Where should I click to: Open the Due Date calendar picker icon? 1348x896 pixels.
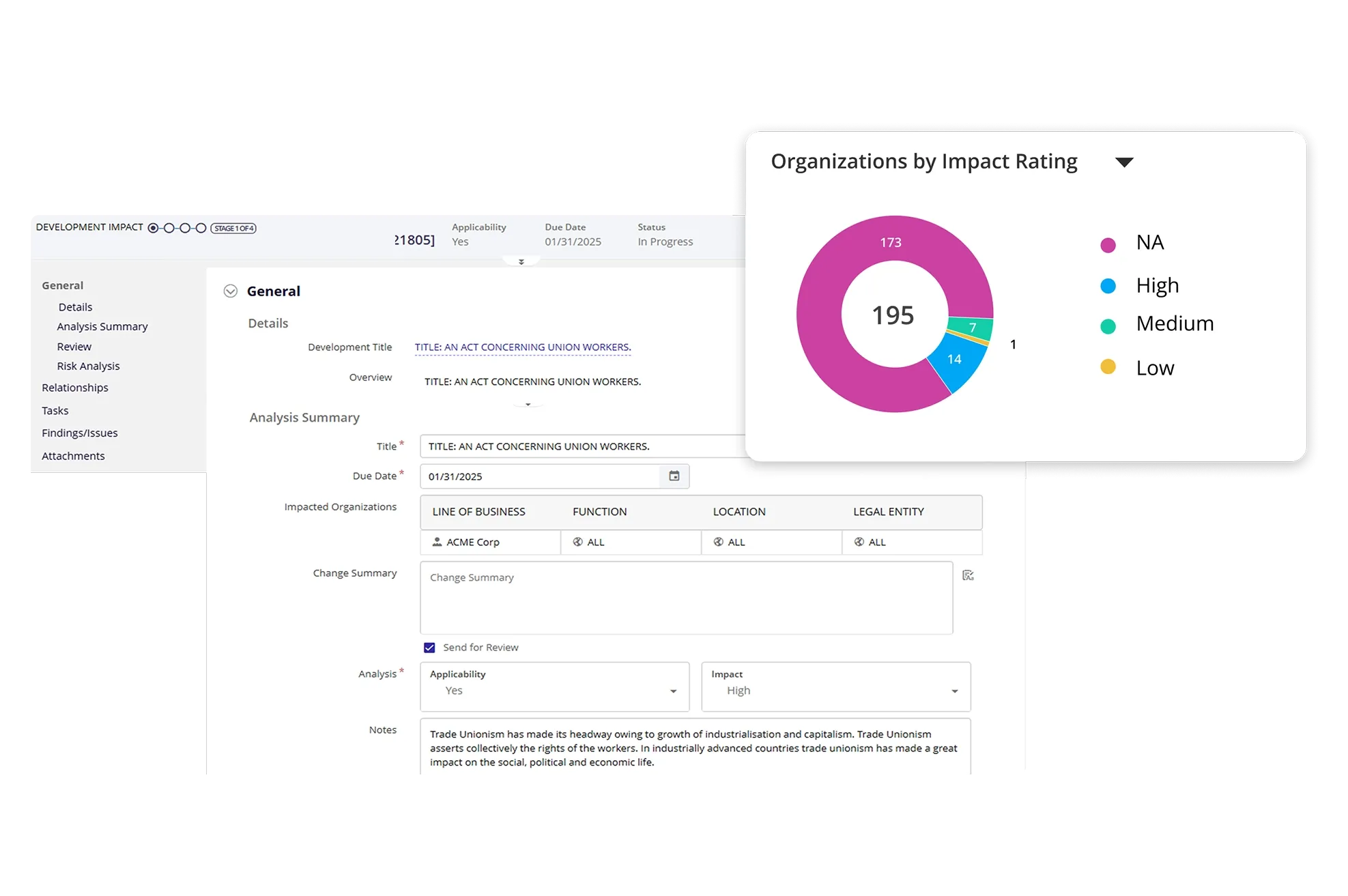pos(674,476)
